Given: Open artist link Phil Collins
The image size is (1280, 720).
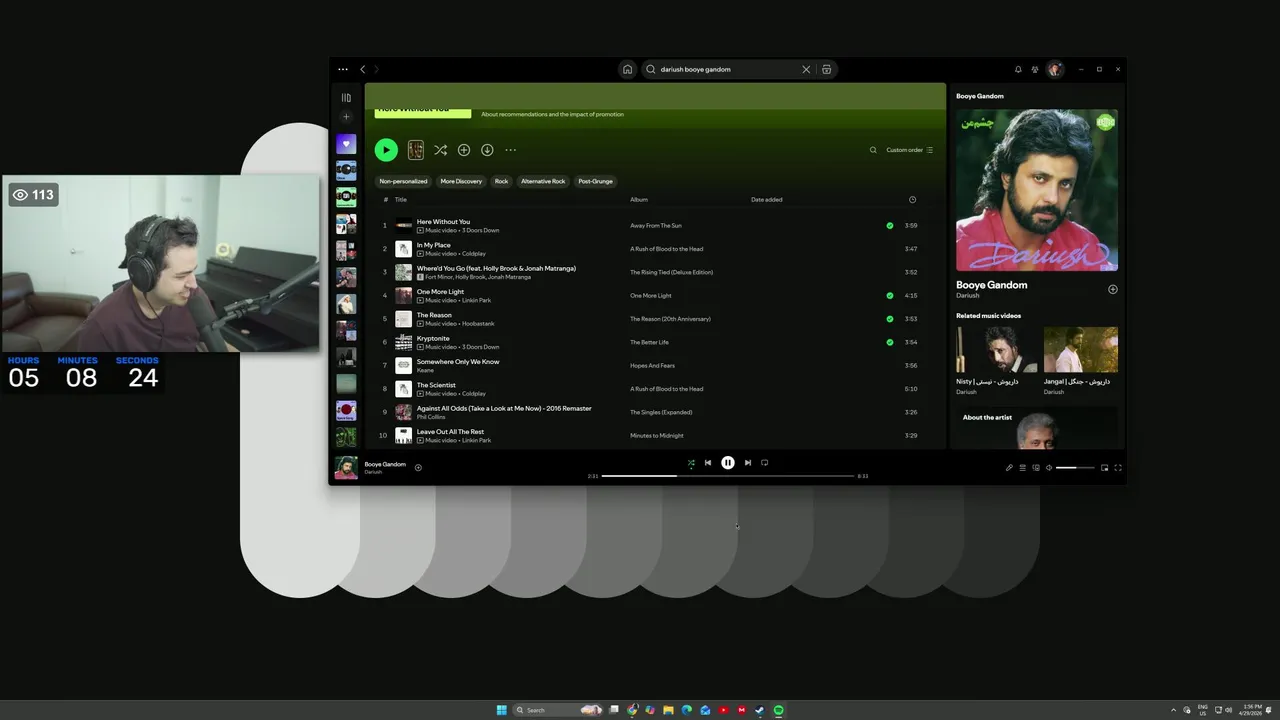Looking at the screenshot, I should click(431, 417).
